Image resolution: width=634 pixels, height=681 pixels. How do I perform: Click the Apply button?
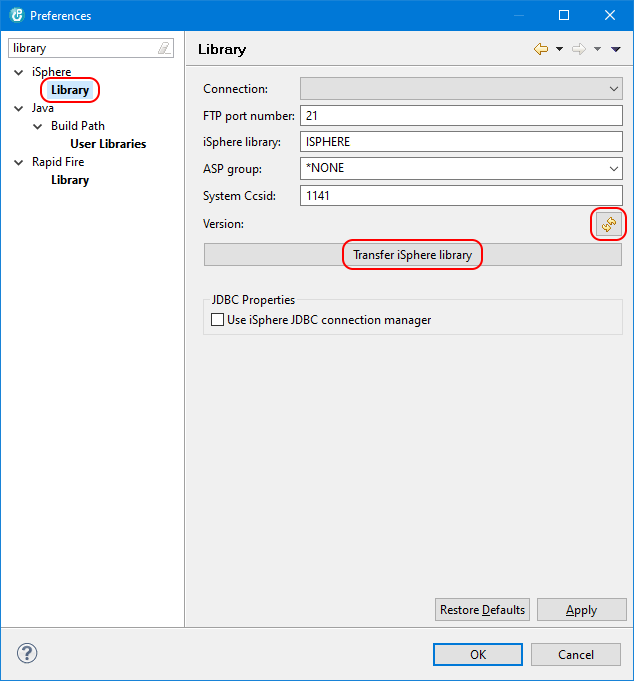coord(581,610)
